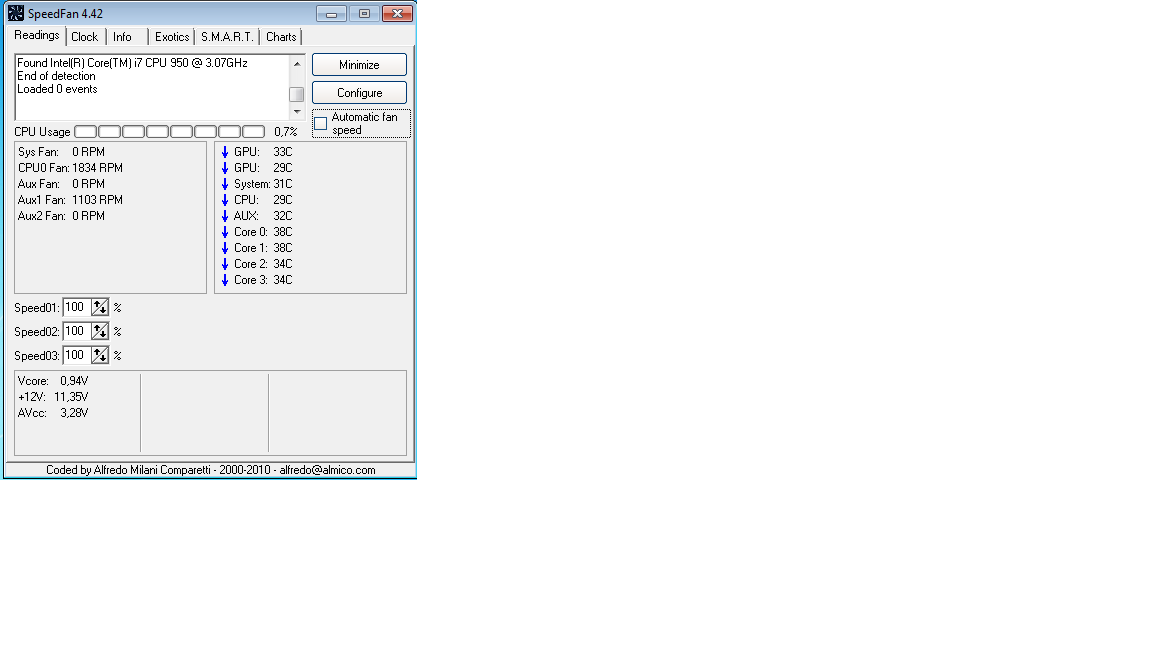The height and width of the screenshot is (648, 1152).
Task: Click the Speed03 percentage input field
Action: [x=77, y=356]
